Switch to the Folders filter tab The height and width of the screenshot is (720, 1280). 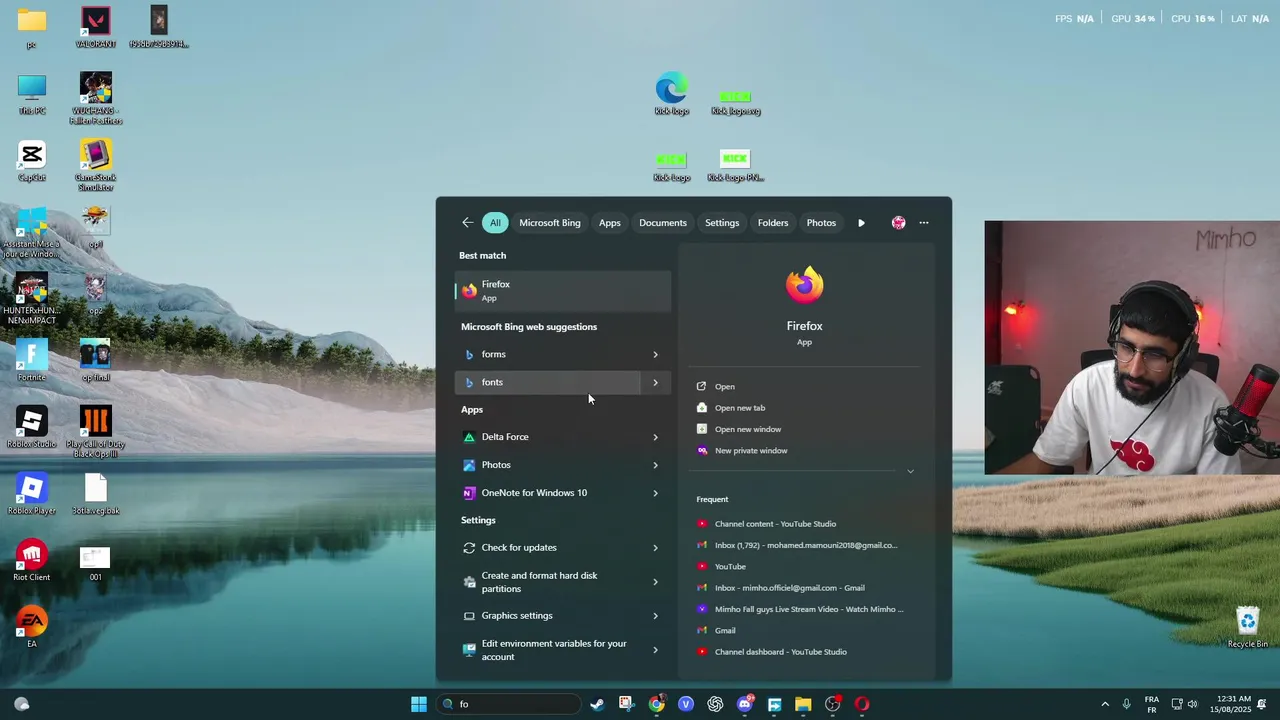773,223
